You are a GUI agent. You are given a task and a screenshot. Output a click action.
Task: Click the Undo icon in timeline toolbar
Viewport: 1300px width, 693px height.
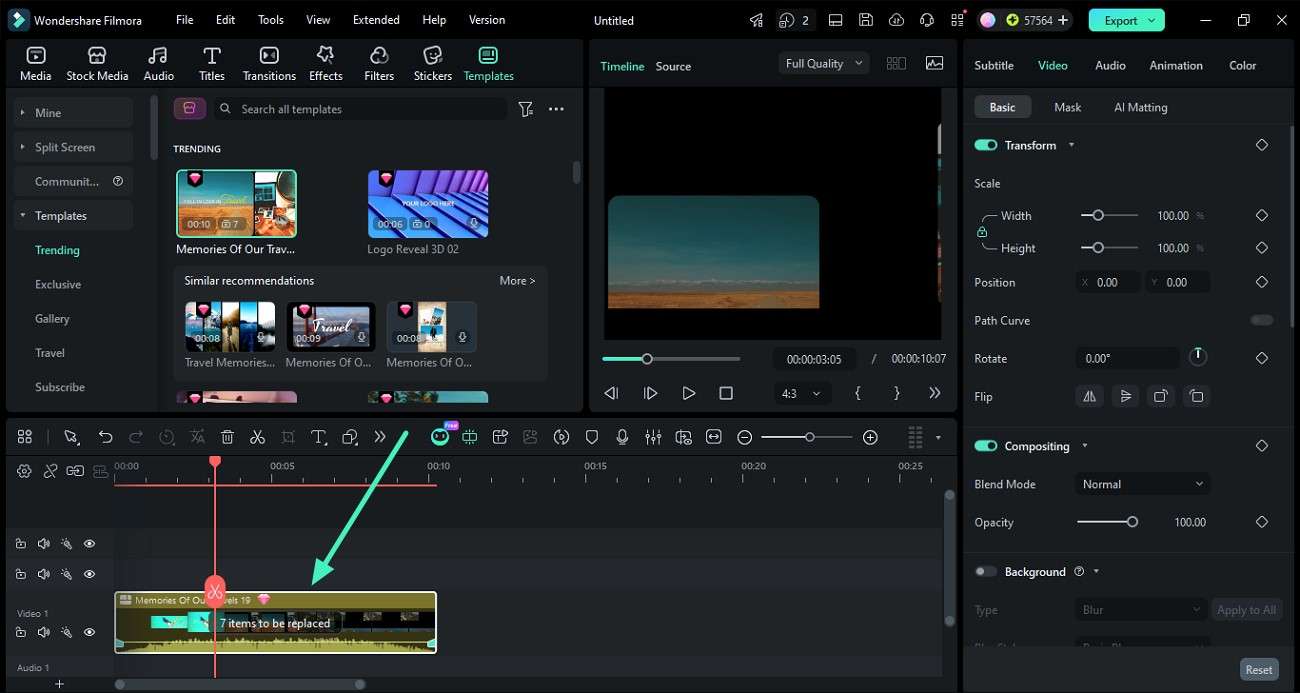pos(105,437)
